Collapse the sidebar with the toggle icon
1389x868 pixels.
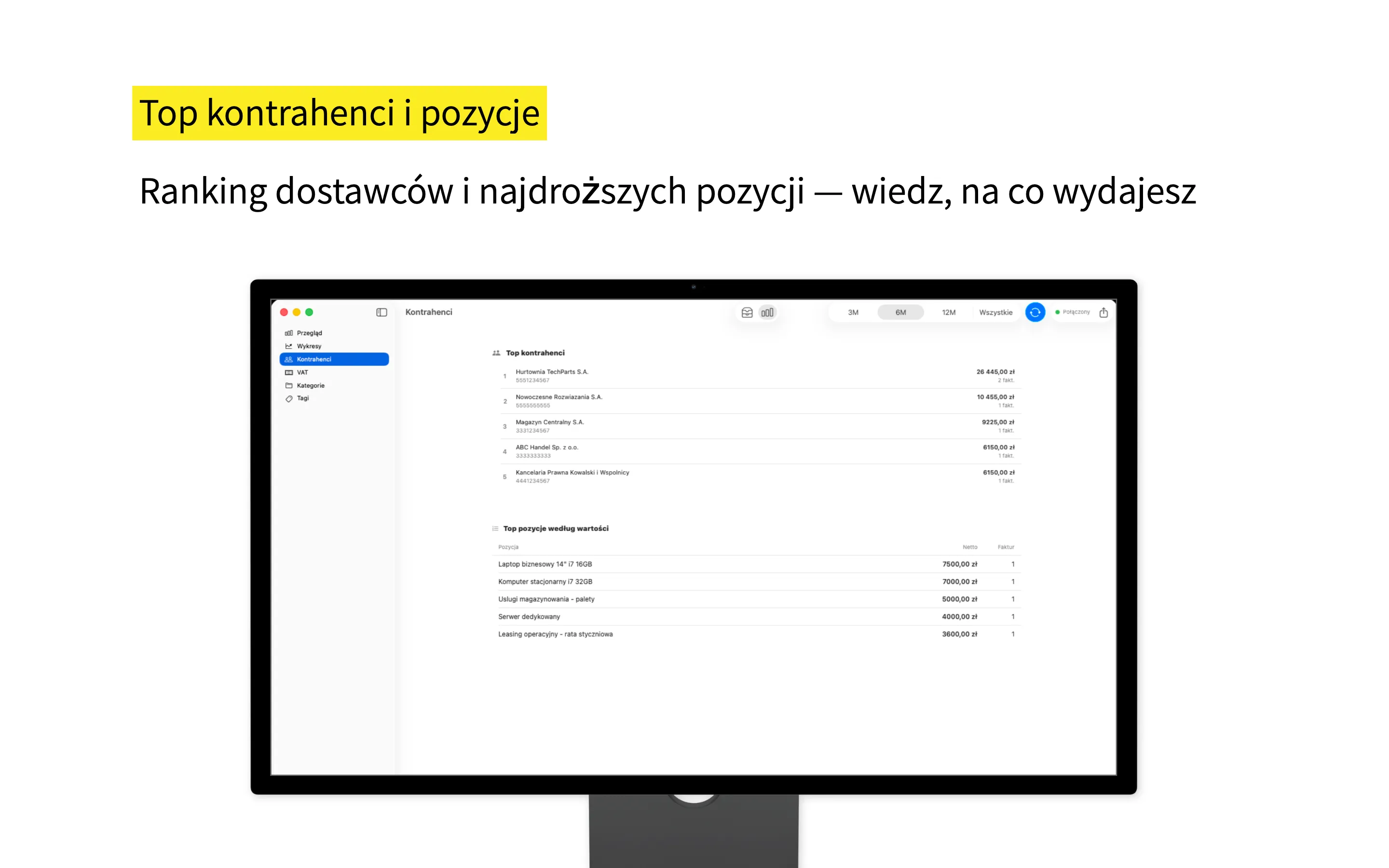(x=381, y=312)
